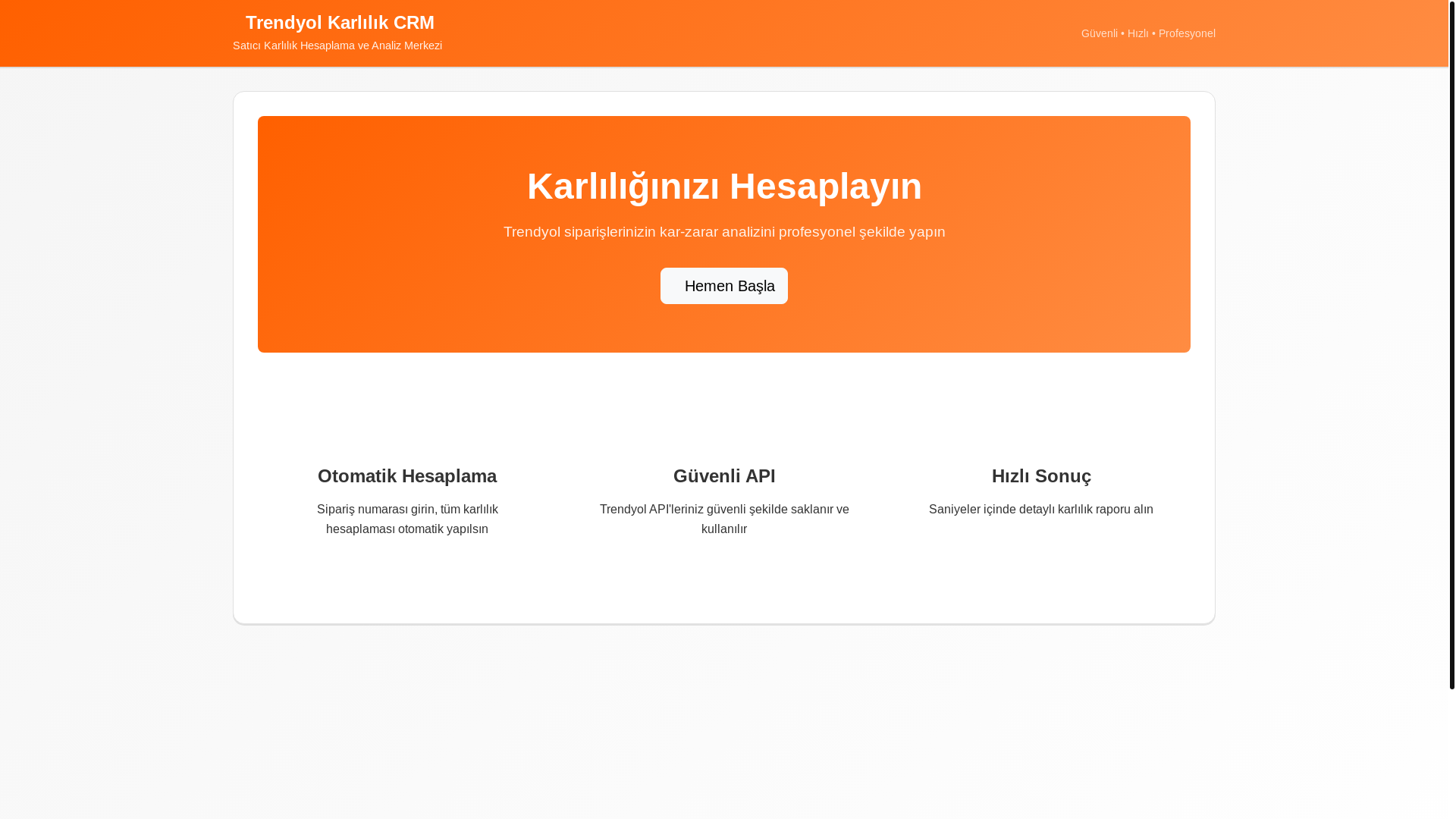Select the Saniyeler içinde detaylı karlılık description
This screenshot has height=819, width=1456.
[1041, 510]
